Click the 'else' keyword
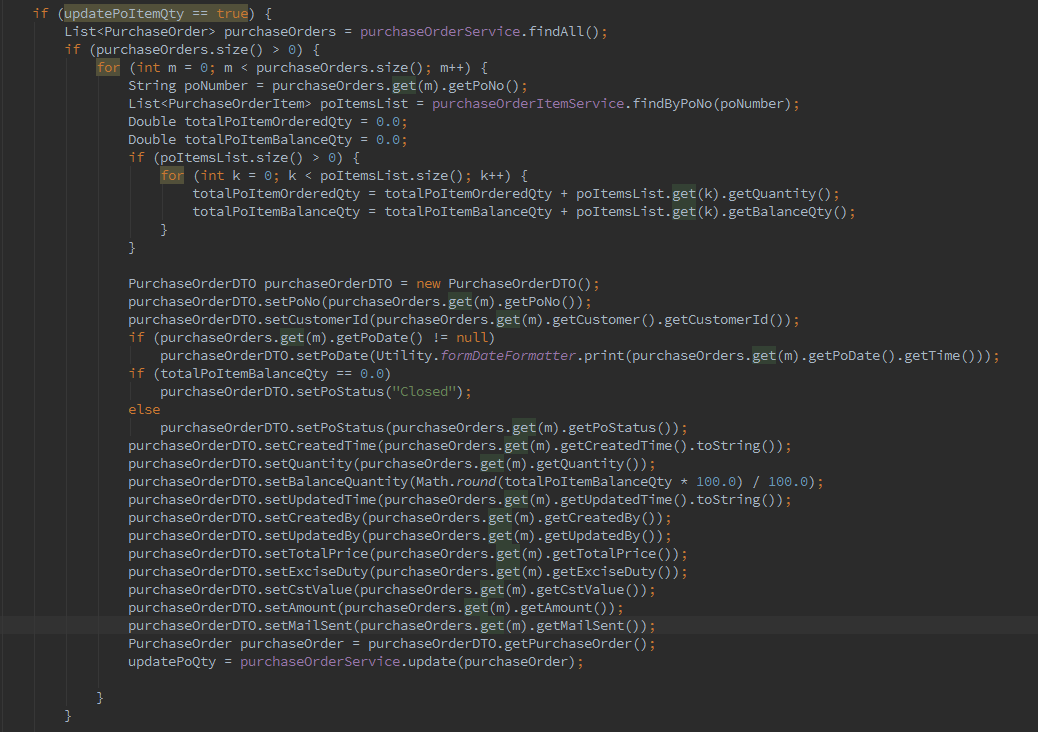Image resolution: width=1038 pixels, height=732 pixels. pos(144,410)
